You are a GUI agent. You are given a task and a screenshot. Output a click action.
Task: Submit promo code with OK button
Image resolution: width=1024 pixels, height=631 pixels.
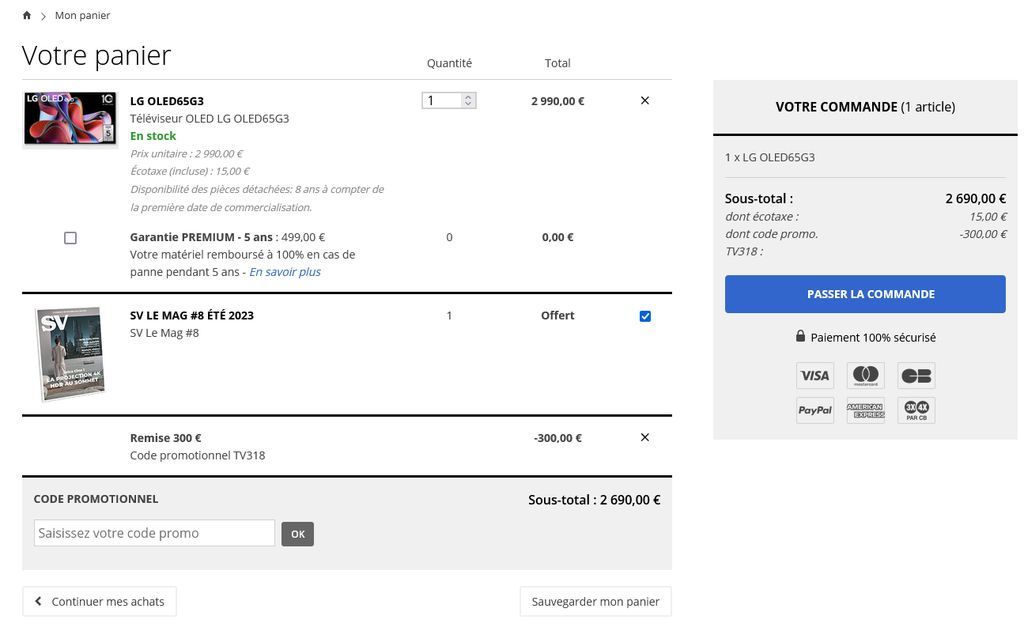click(297, 534)
